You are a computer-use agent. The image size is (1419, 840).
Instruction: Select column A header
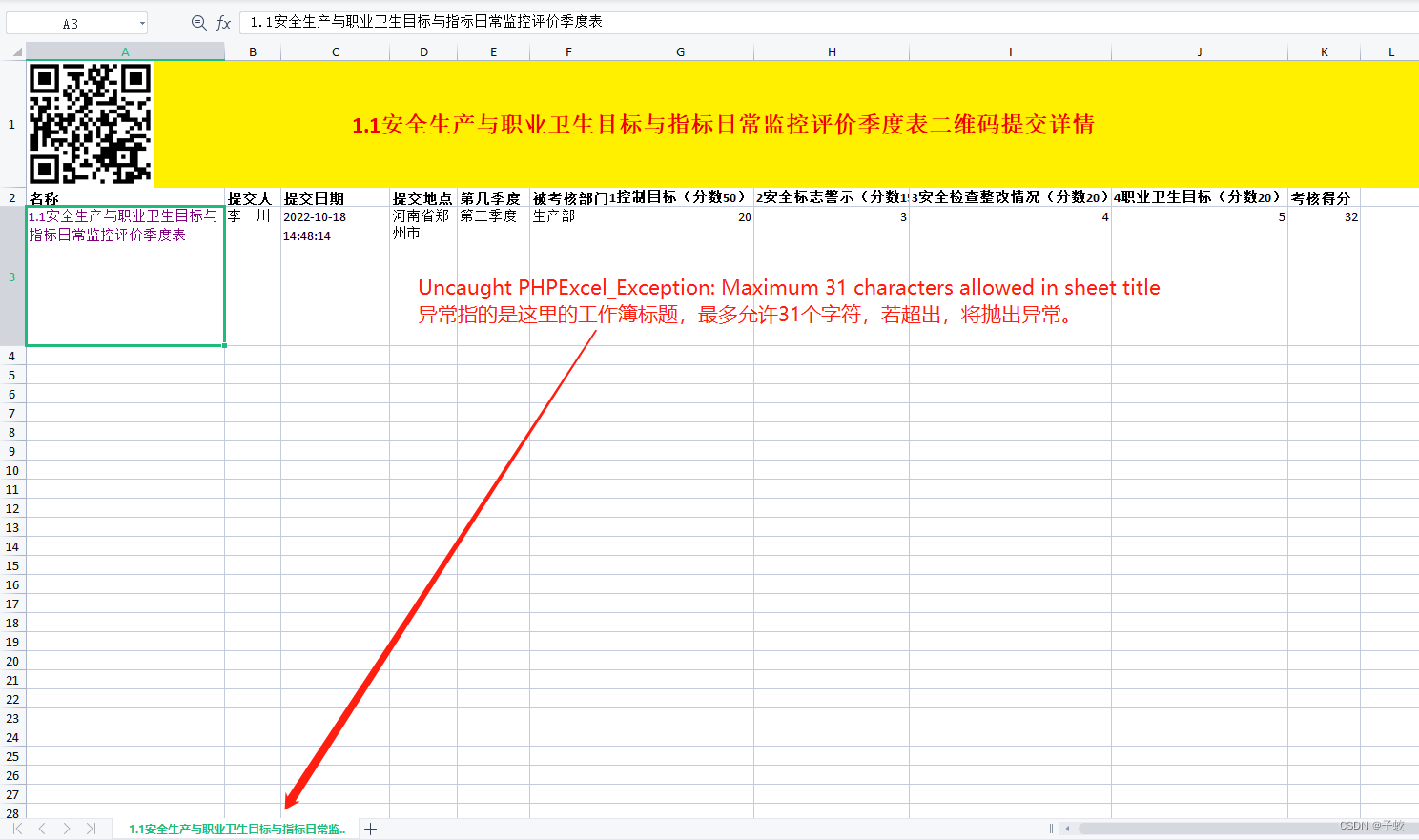click(124, 51)
